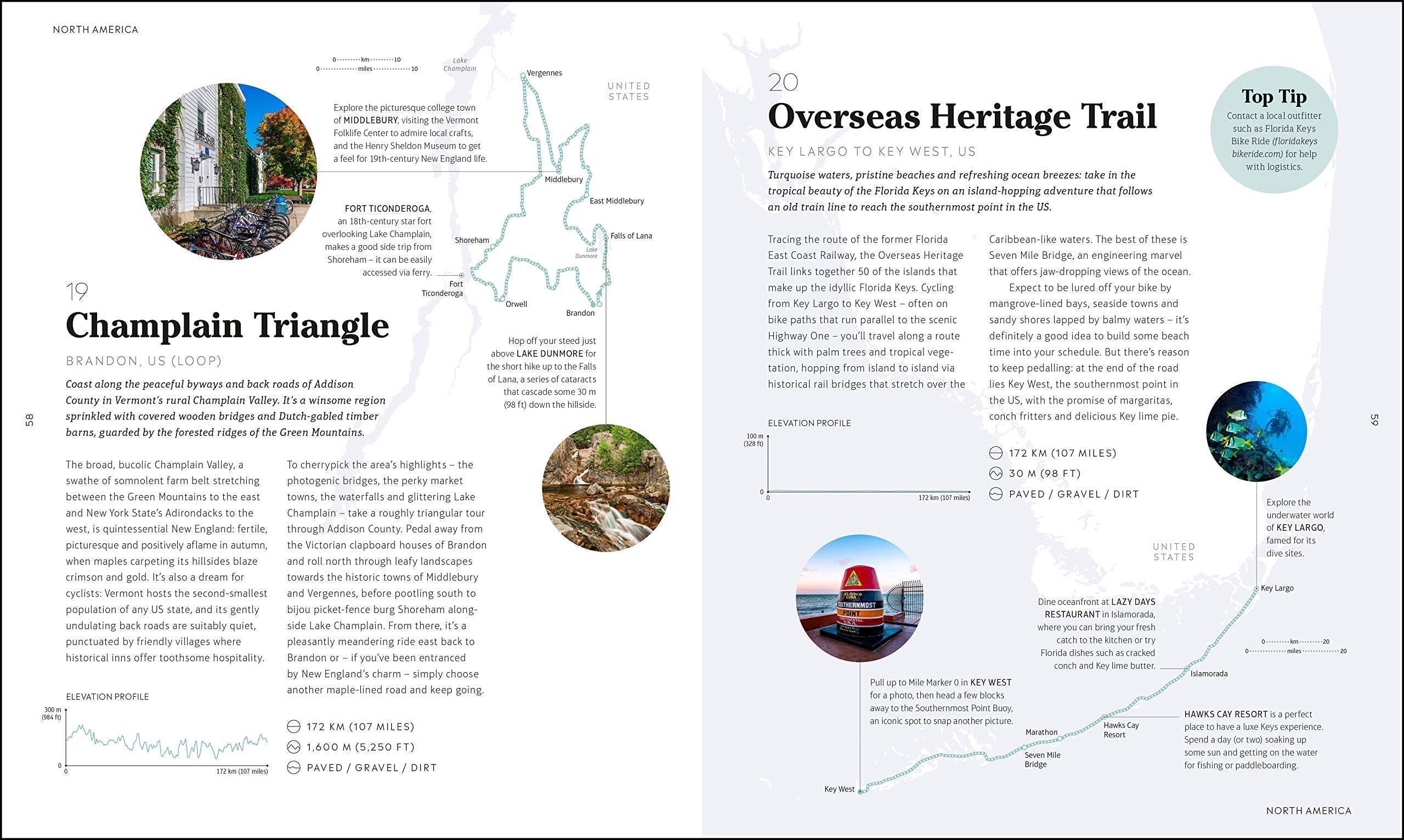The height and width of the screenshot is (840, 1404).
Task: Click the Key West map marker dot
Action: coord(860,791)
